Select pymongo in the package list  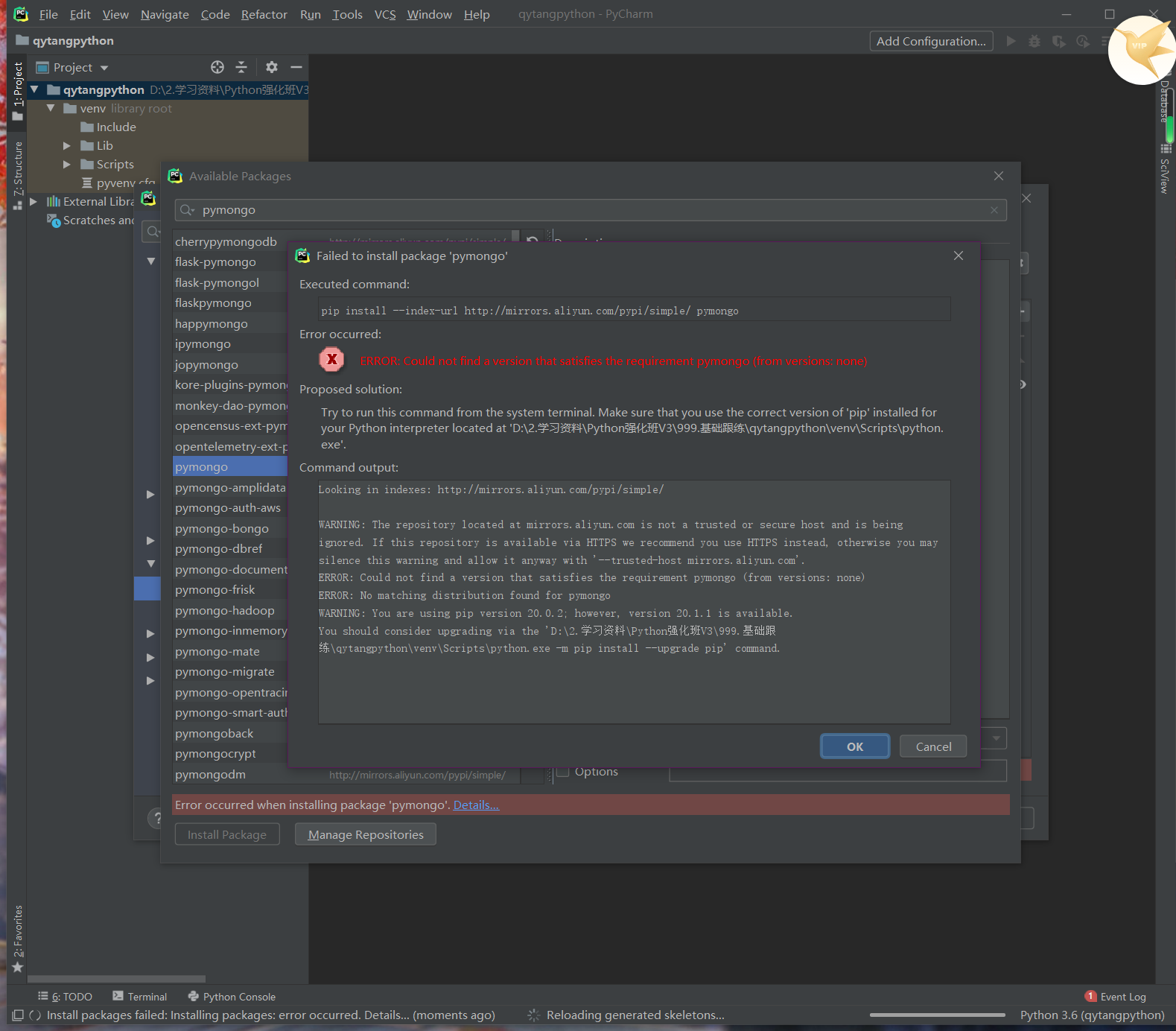229,466
